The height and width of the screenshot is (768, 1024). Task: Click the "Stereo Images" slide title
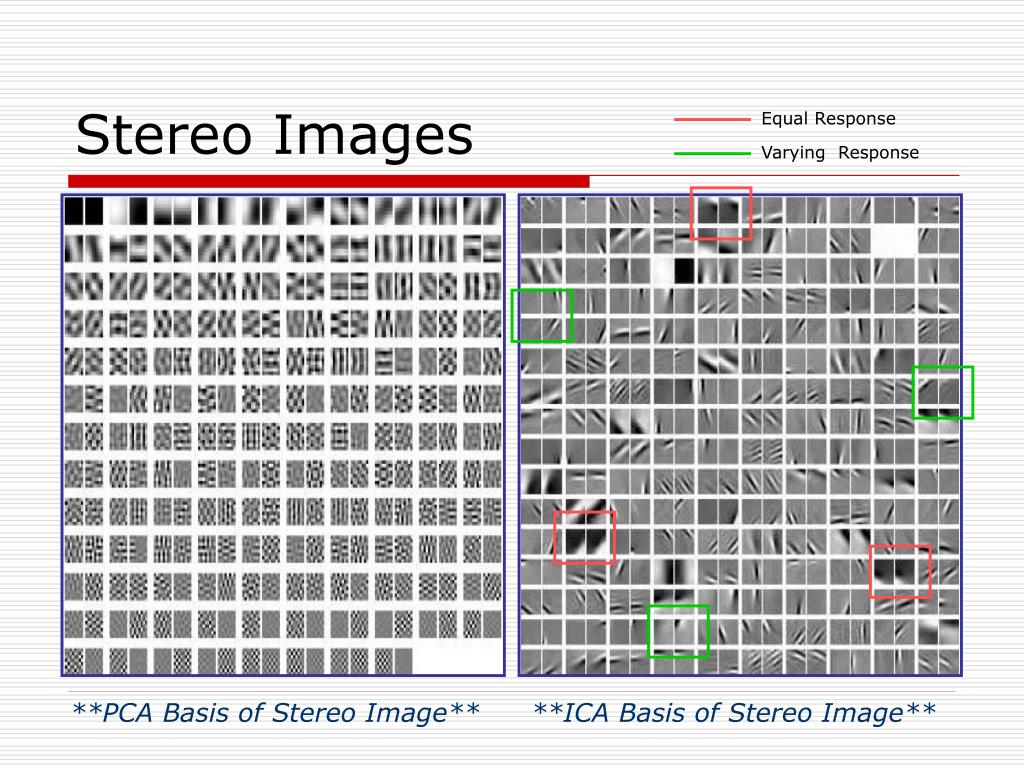pos(274,135)
